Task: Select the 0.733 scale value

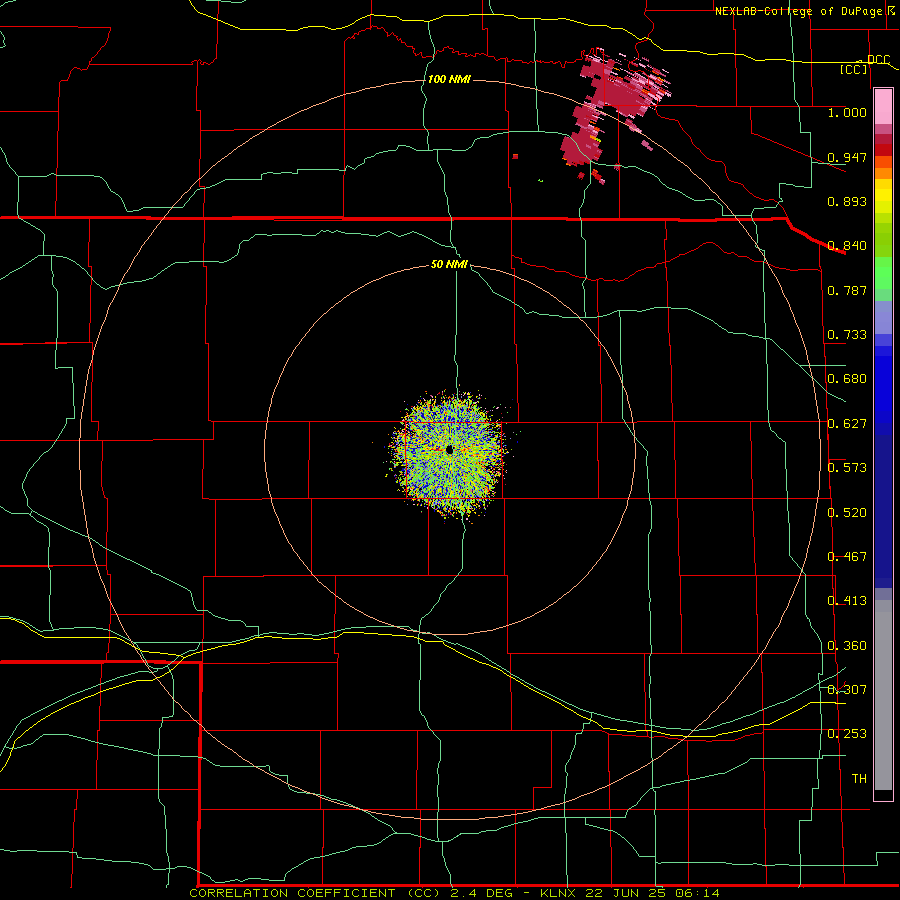Action: click(x=847, y=335)
